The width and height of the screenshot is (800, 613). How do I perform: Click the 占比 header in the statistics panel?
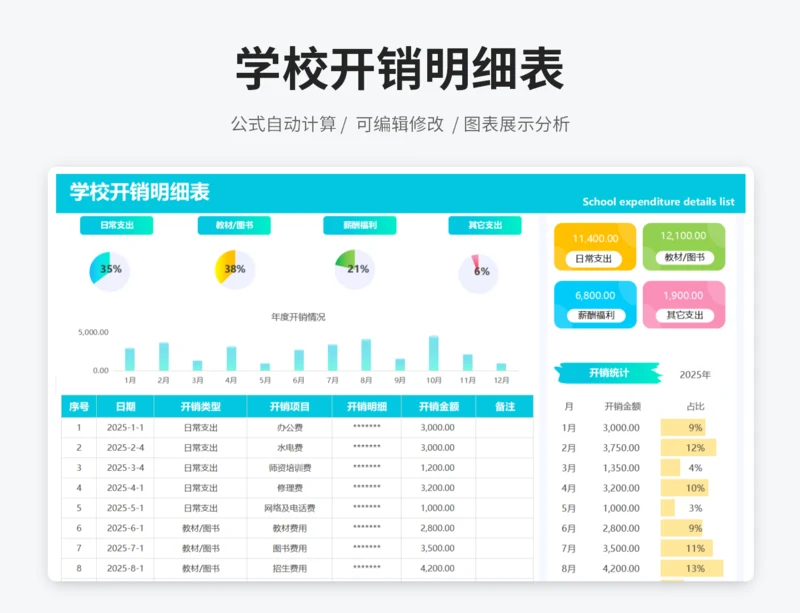point(695,406)
